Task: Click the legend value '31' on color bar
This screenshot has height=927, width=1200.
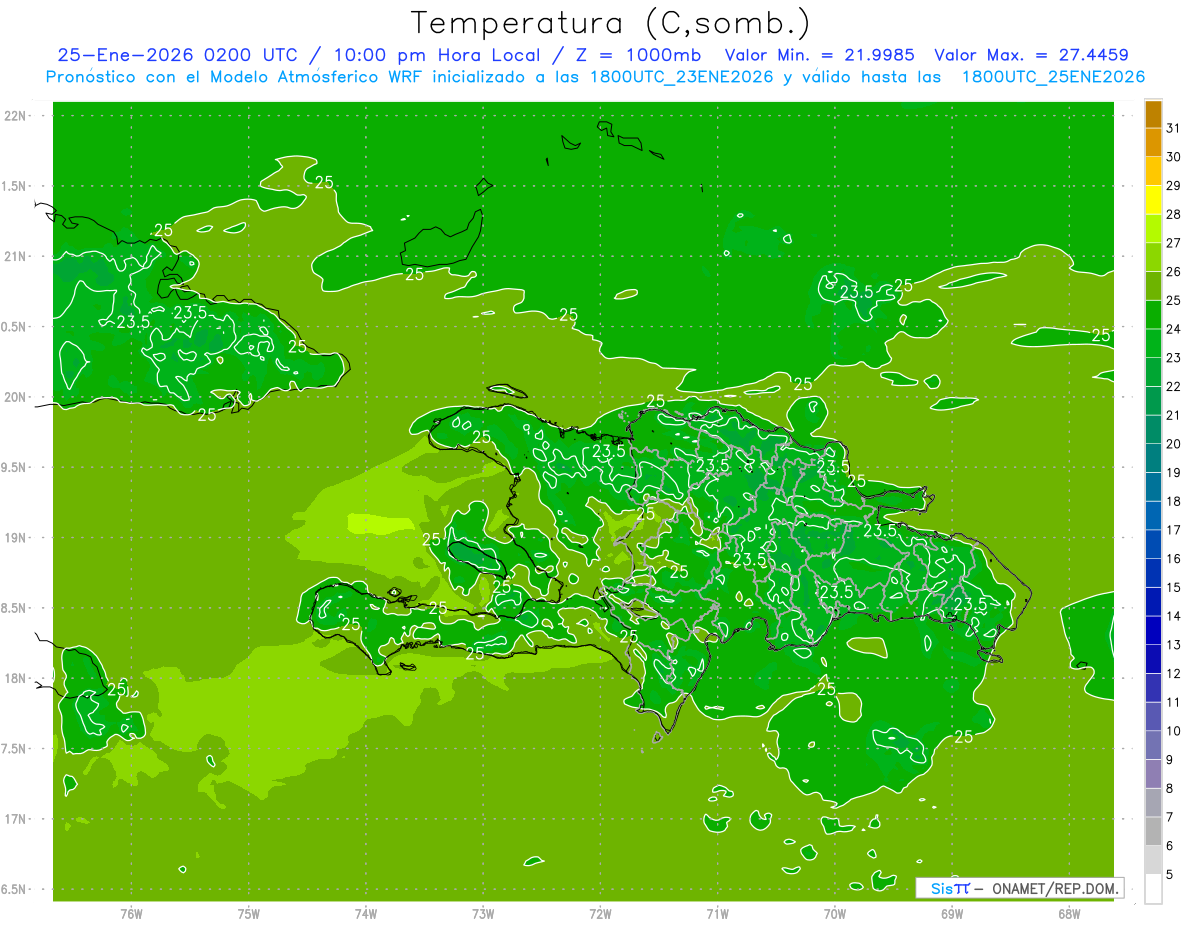Action: [x=1174, y=128]
